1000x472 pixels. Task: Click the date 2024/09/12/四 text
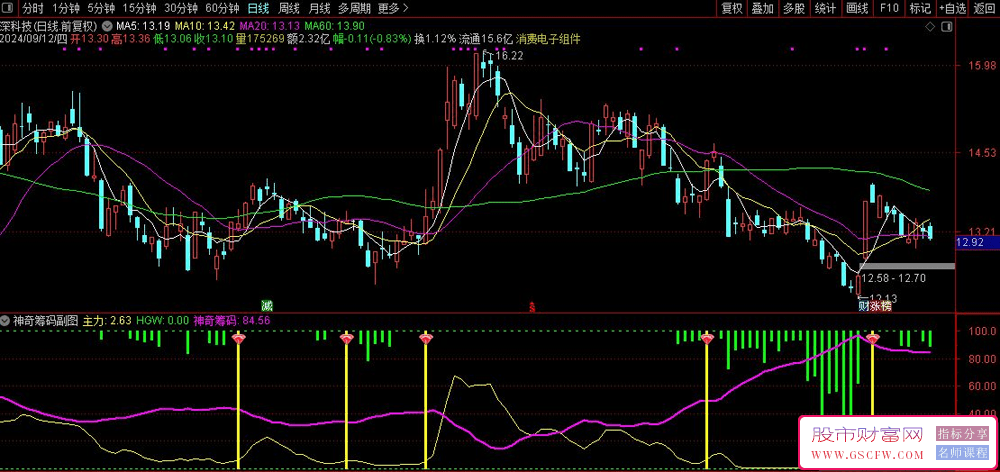[34, 39]
